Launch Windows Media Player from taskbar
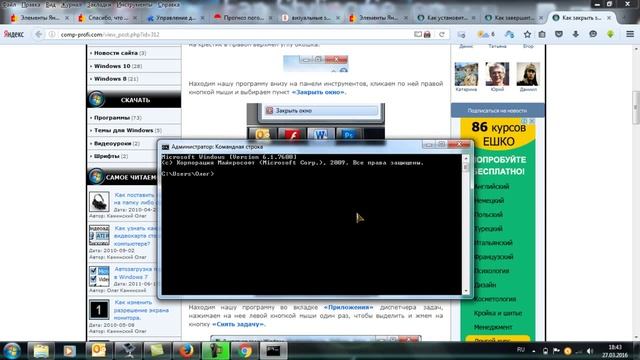The height and width of the screenshot is (360, 640). coord(69,351)
